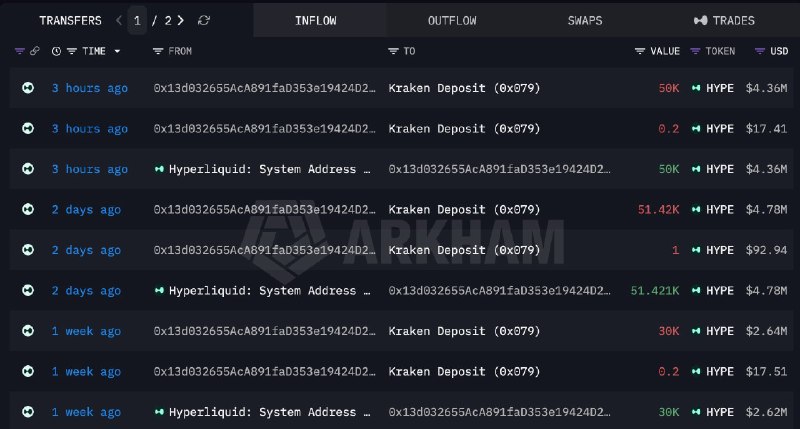Open chain icon of 51.42K transfer row
The image size is (800, 429).
[28, 209]
